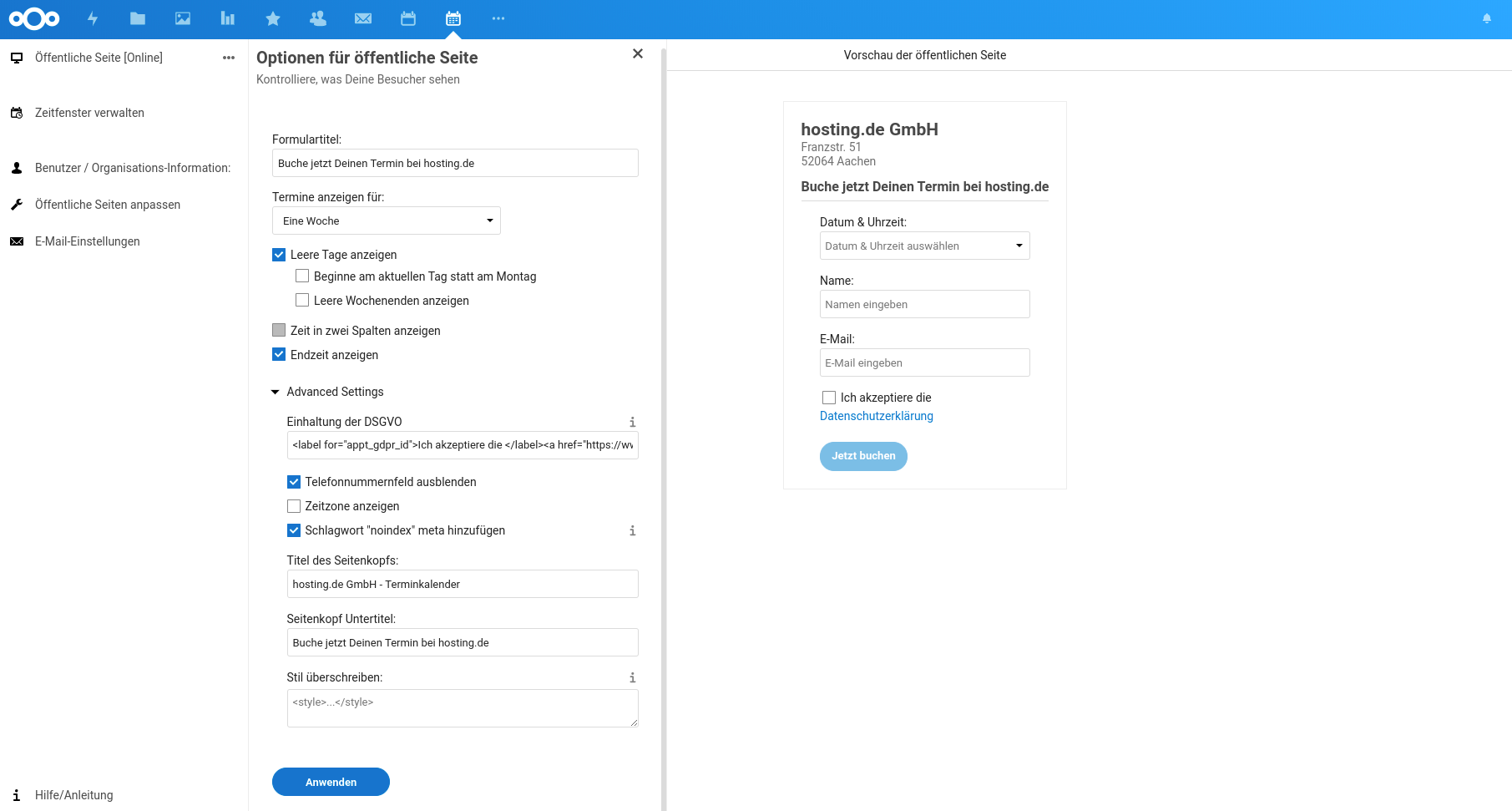Open Benutzer / Organisations-Information
Screen dimensions: 1512x811
[133, 168]
